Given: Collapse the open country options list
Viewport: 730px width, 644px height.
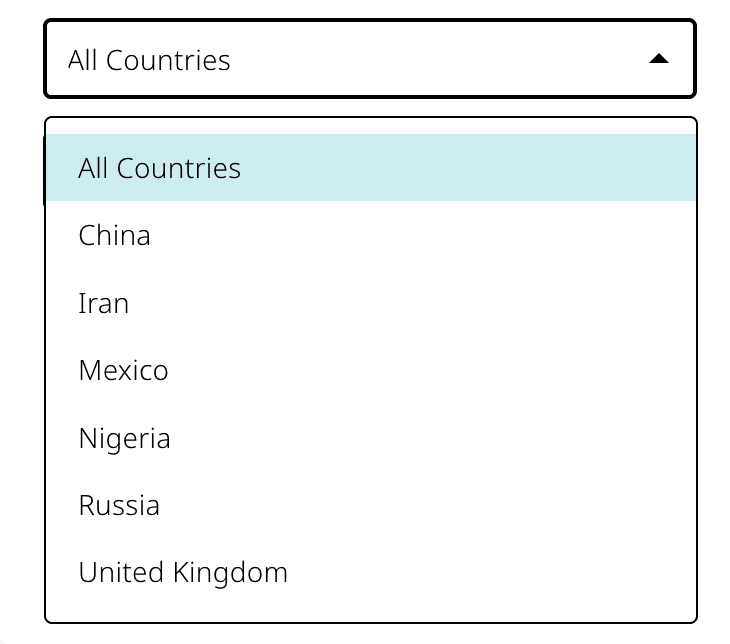Looking at the screenshot, I should [x=658, y=60].
